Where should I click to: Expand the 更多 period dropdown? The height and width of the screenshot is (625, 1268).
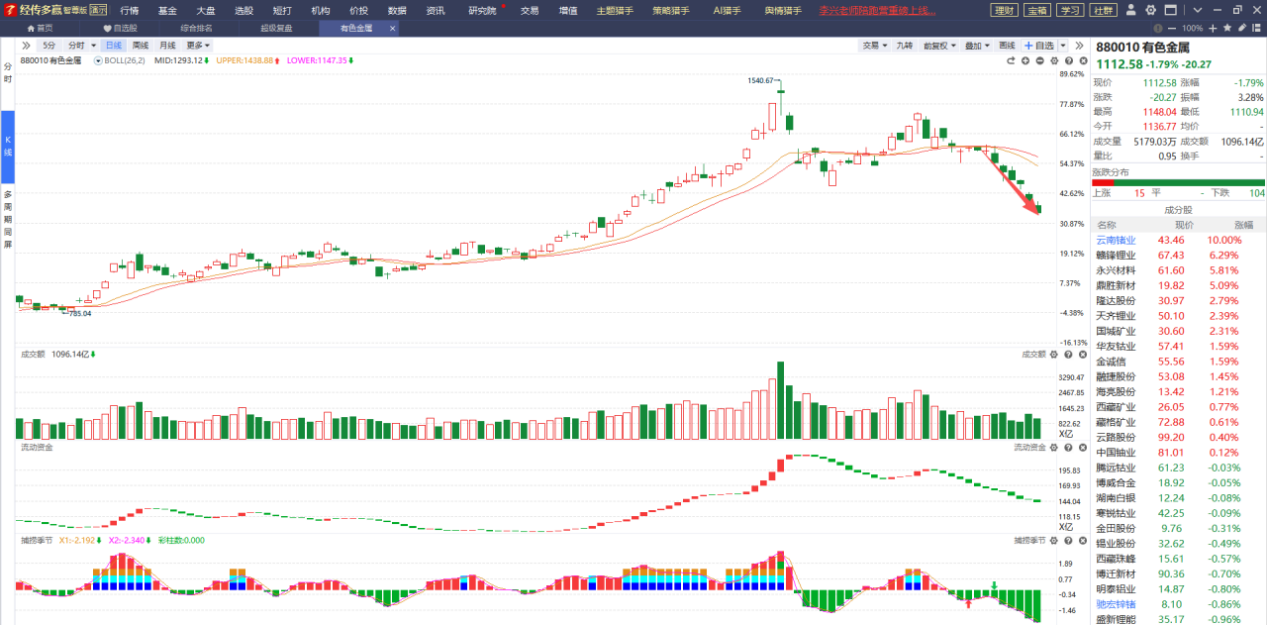[197, 45]
